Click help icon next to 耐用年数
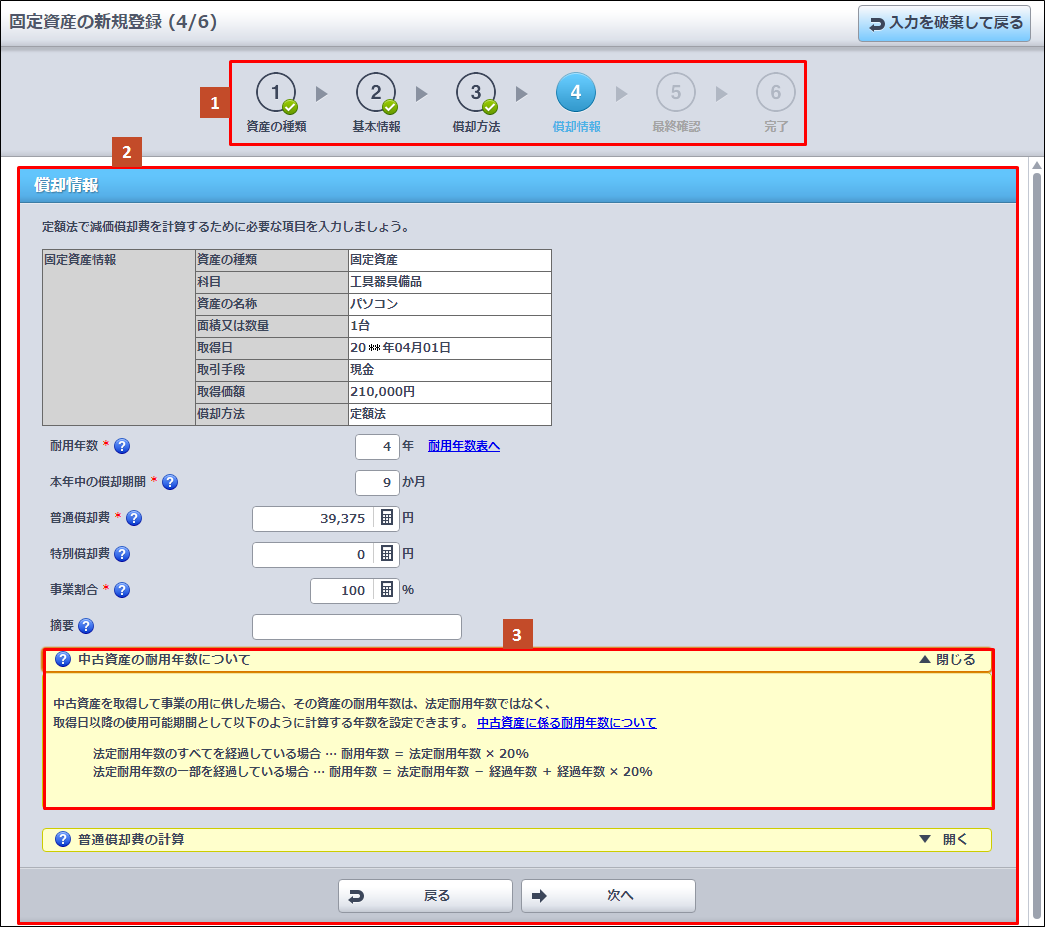Image resolution: width=1045 pixels, height=927 pixels. 123,447
